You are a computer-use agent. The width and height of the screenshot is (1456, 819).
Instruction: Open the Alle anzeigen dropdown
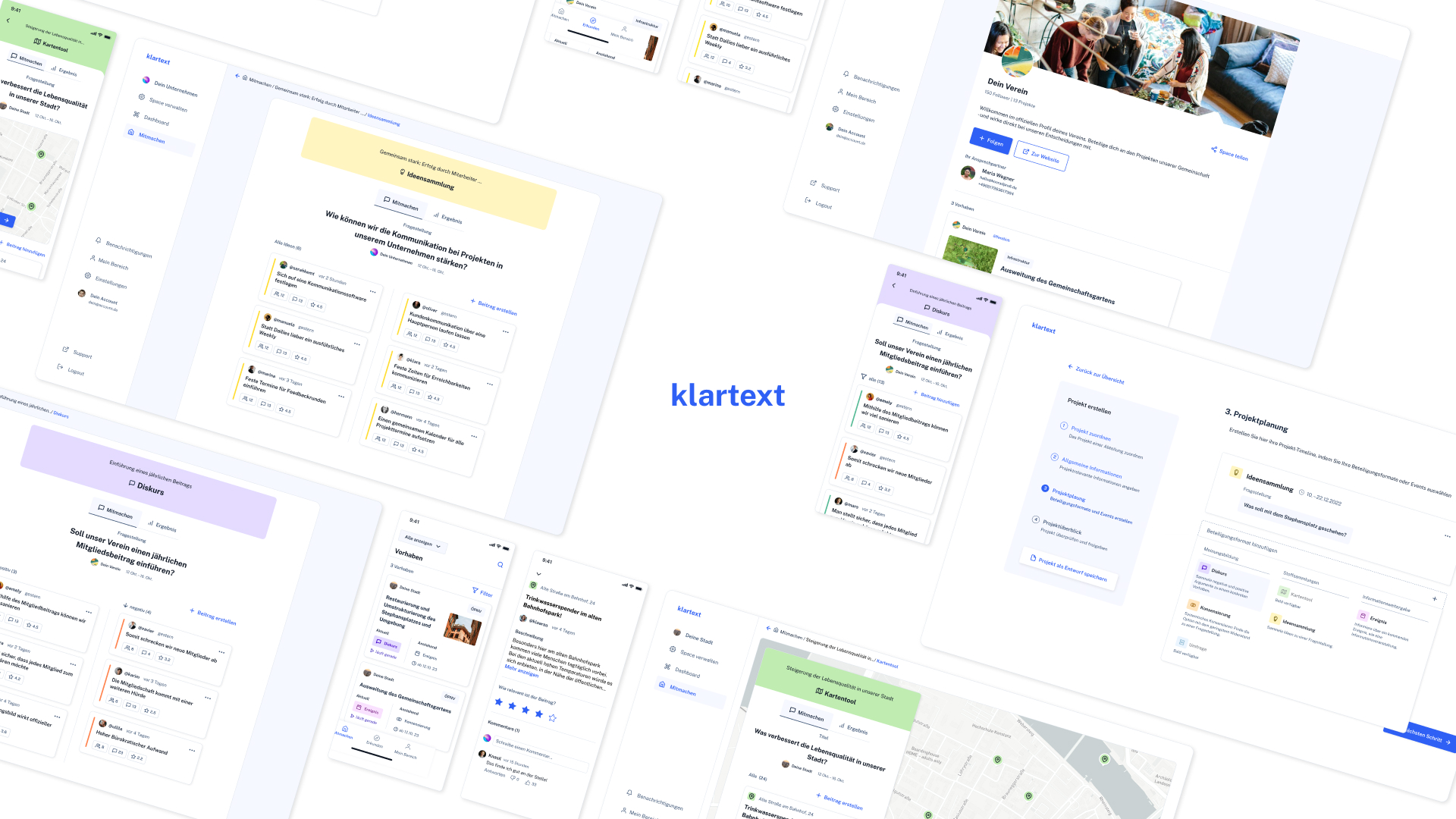(422, 542)
